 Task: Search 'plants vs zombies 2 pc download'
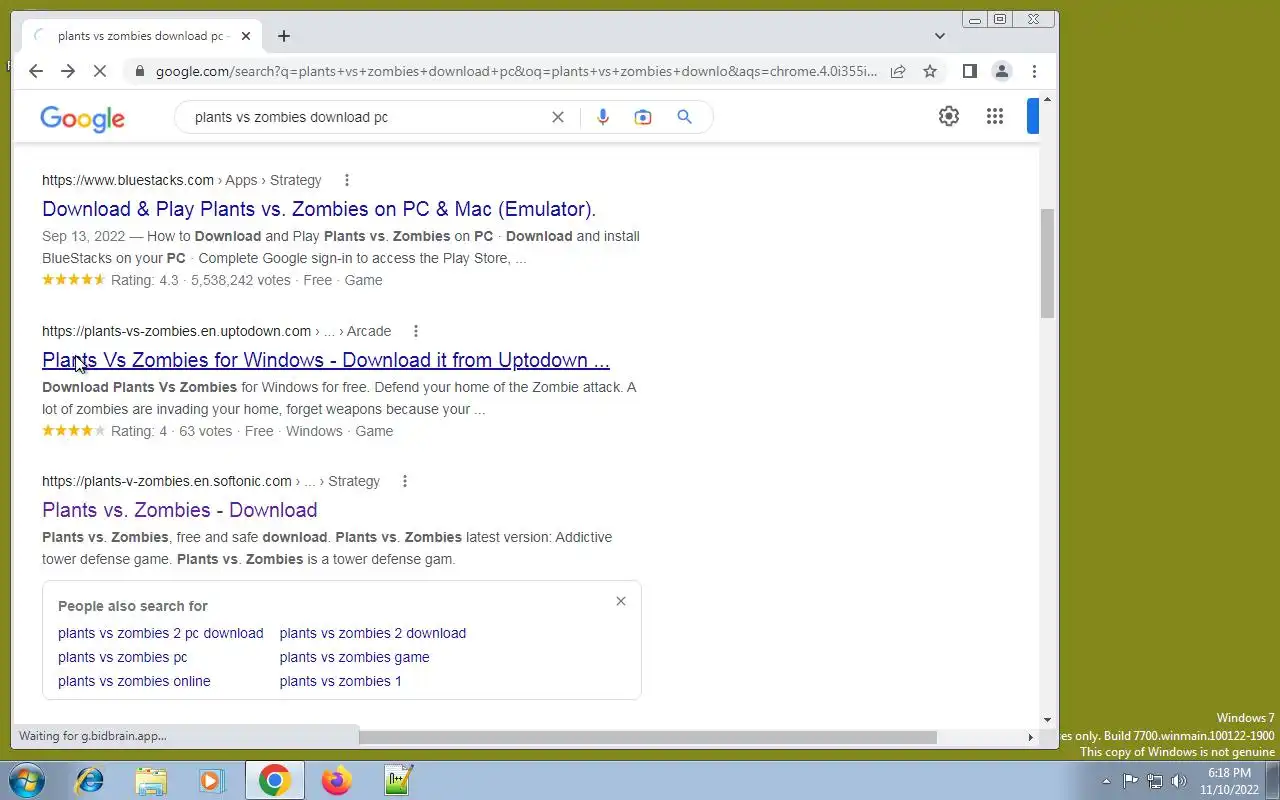[161, 633]
